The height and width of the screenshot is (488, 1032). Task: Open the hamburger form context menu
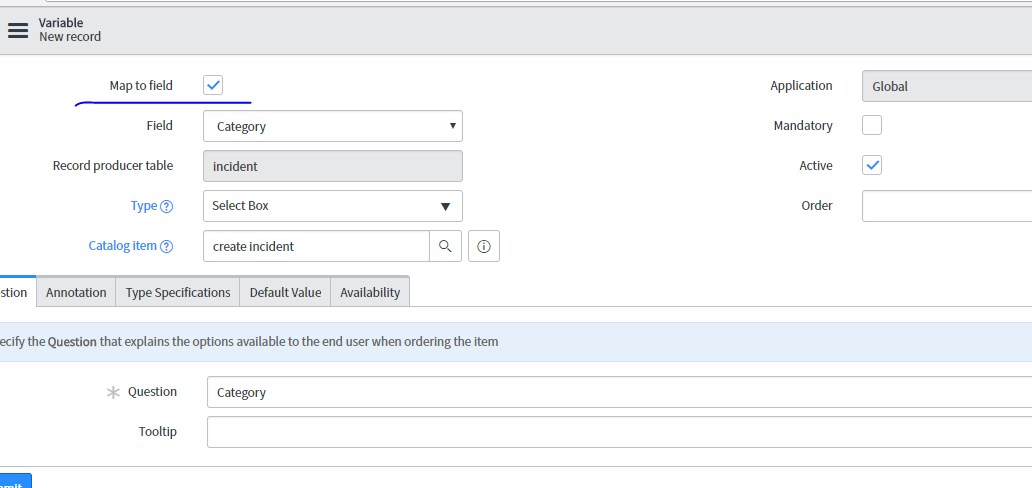[18, 30]
